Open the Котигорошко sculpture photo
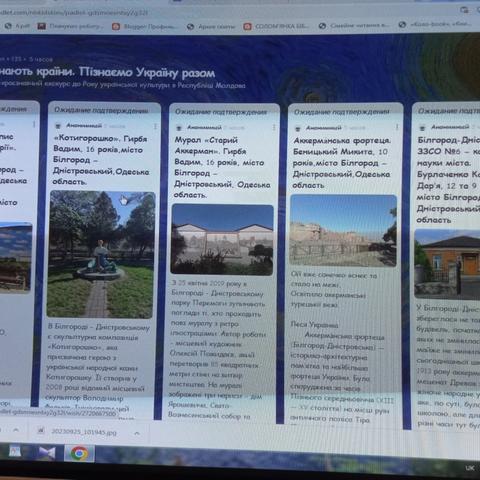 tap(101, 254)
